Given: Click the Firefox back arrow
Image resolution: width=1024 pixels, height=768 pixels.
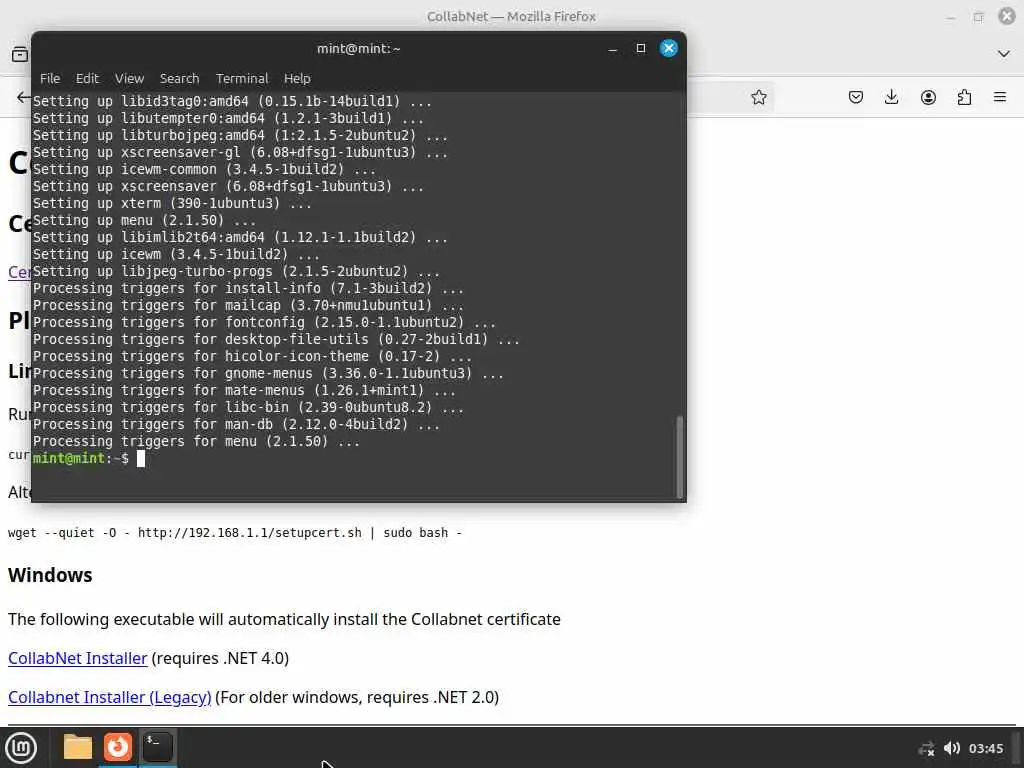Looking at the screenshot, I should pyautogui.click(x=23, y=97).
